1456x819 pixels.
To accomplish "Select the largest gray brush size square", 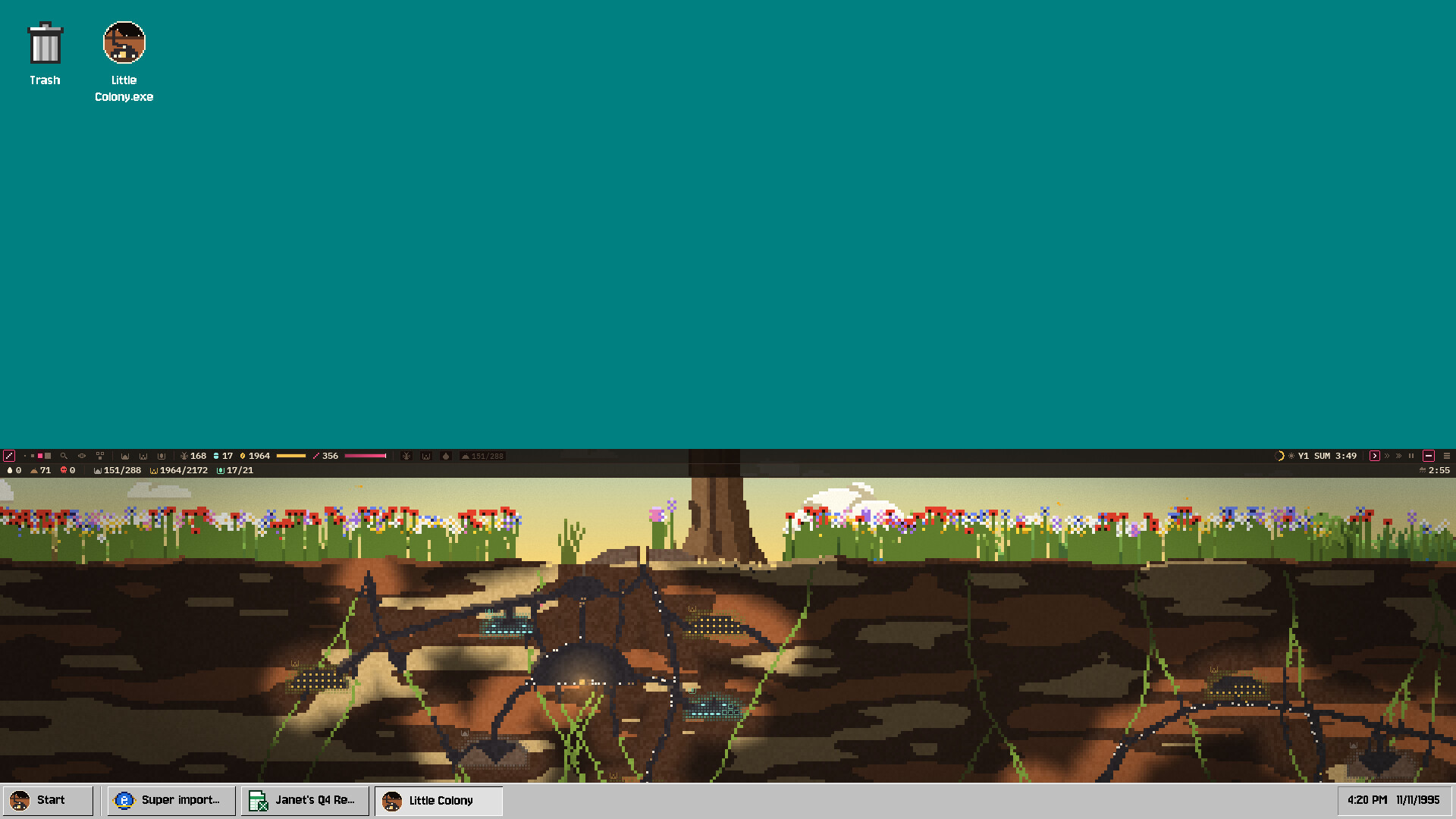I will (48, 456).
